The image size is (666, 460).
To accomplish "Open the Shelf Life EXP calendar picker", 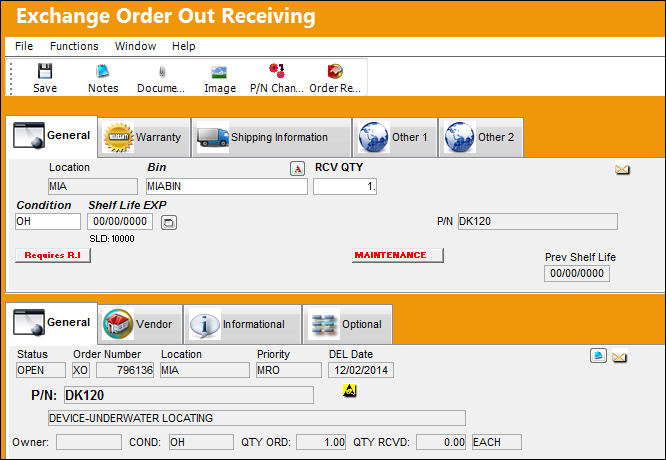I will (x=169, y=222).
